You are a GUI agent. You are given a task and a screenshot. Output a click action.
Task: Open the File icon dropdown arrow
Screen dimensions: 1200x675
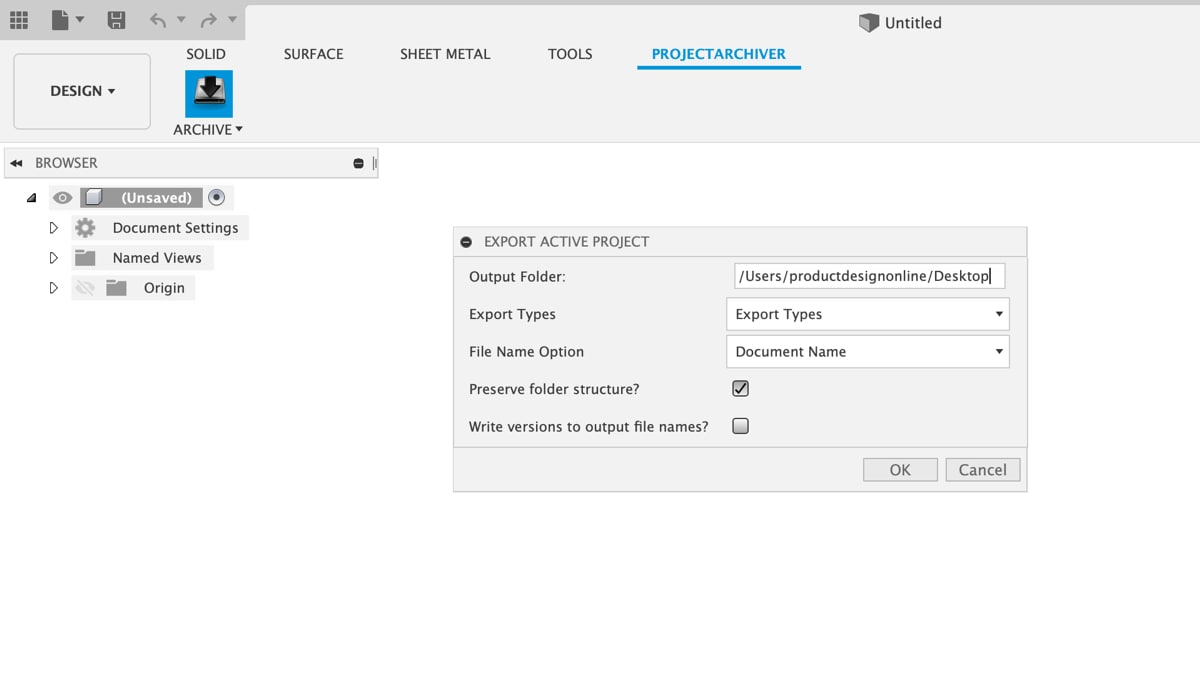[x=80, y=20]
